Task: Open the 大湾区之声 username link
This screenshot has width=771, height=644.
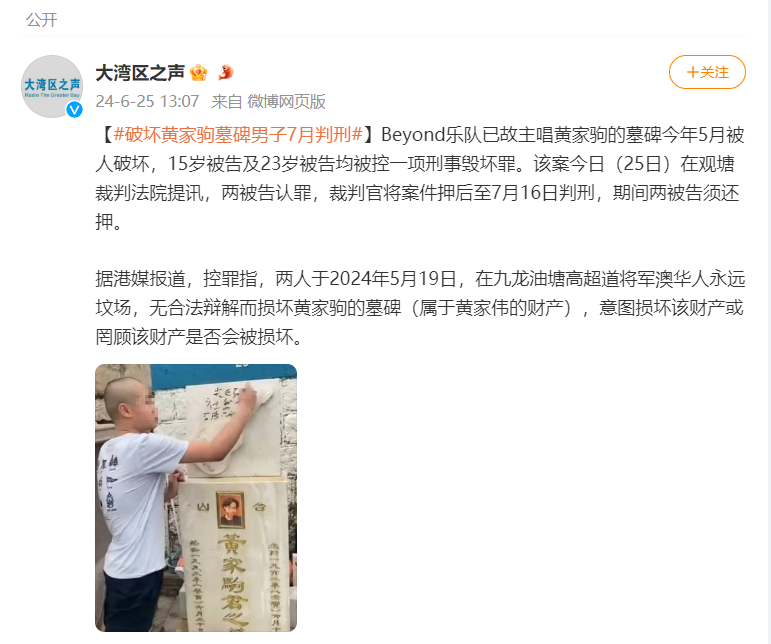Action: 140,73
